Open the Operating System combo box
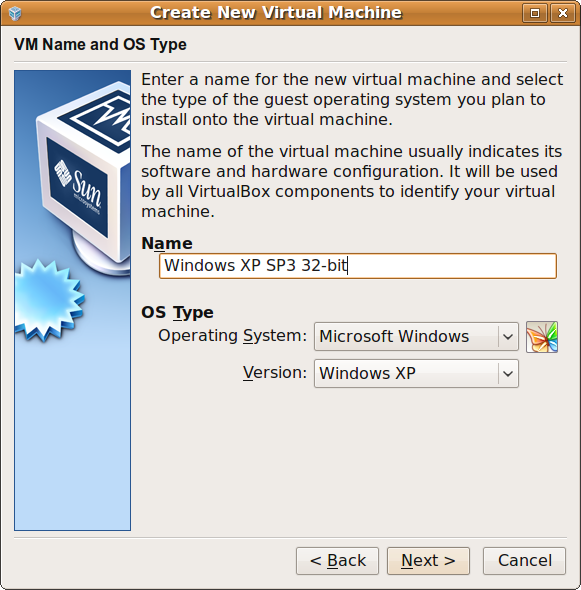Image resolution: width=581 pixels, height=590 pixels. coord(416,336)
